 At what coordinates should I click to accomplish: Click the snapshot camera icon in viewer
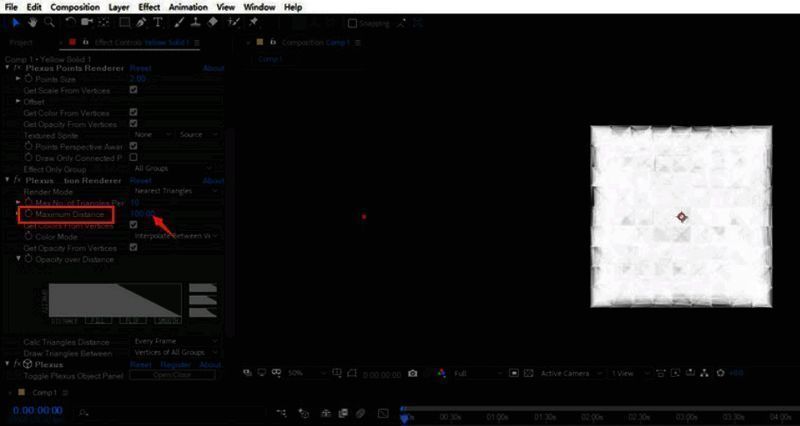coord(412,373)
